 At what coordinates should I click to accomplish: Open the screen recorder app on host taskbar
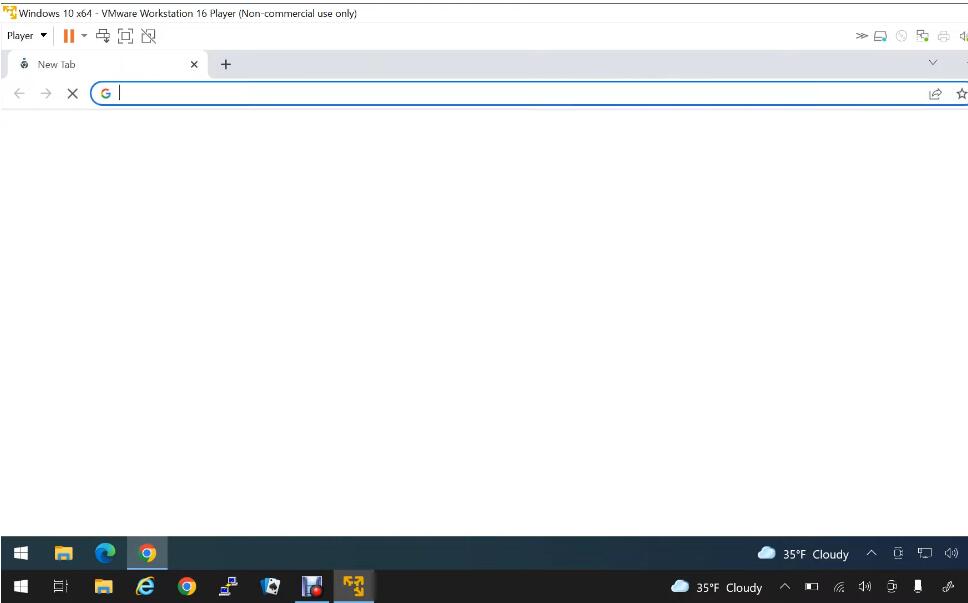[x=312, y=586]
